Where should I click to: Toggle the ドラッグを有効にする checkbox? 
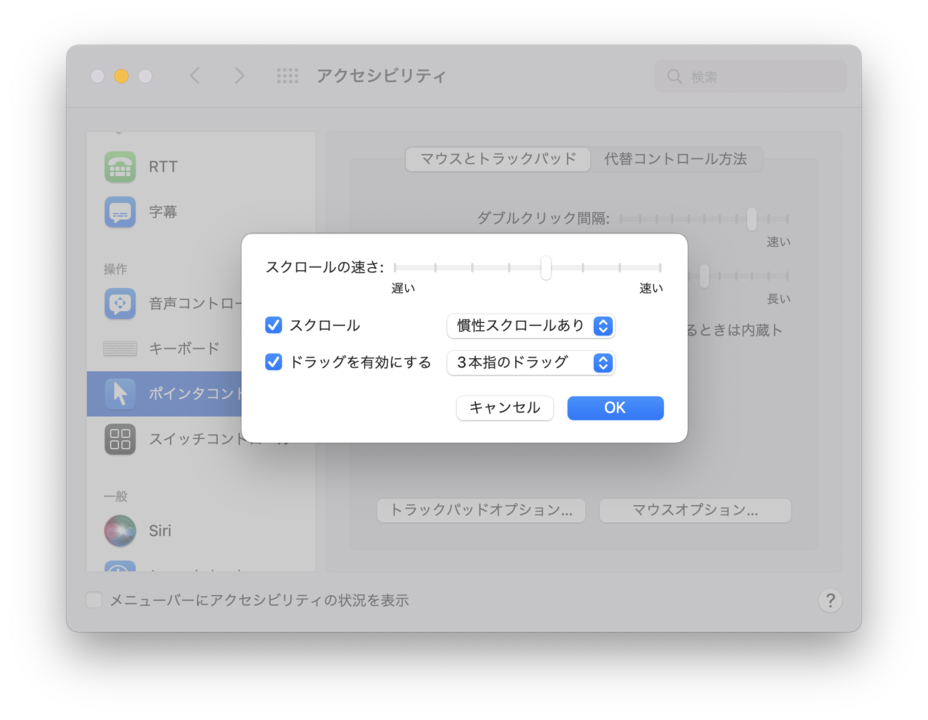[x=273, y=361]
